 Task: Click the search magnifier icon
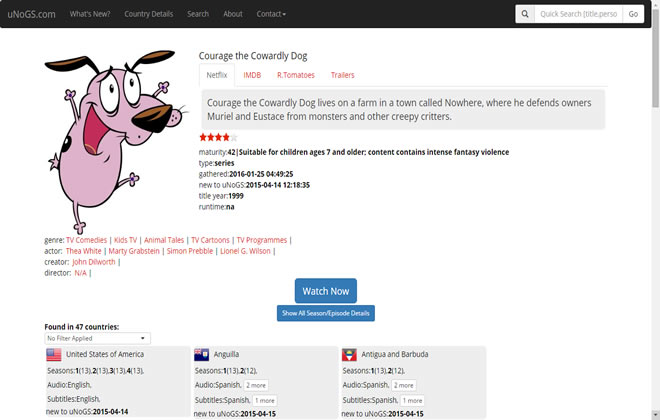click(x=525, y=14)
